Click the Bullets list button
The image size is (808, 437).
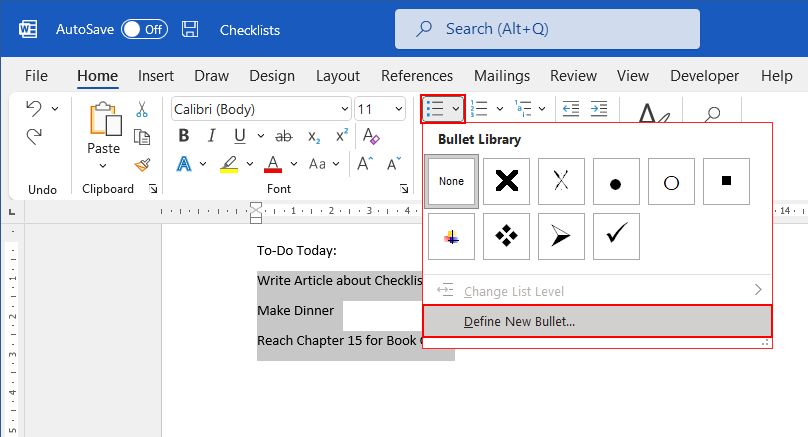[434, 109]
